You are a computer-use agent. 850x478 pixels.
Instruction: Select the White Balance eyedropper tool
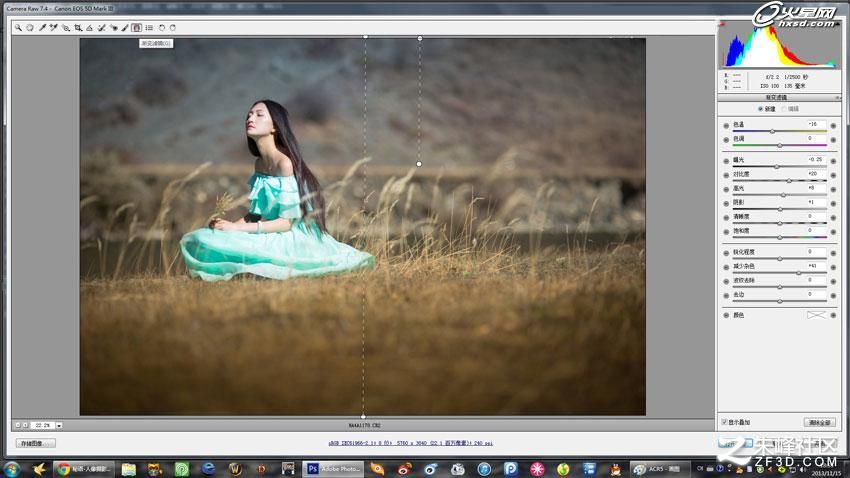point(42,28)
